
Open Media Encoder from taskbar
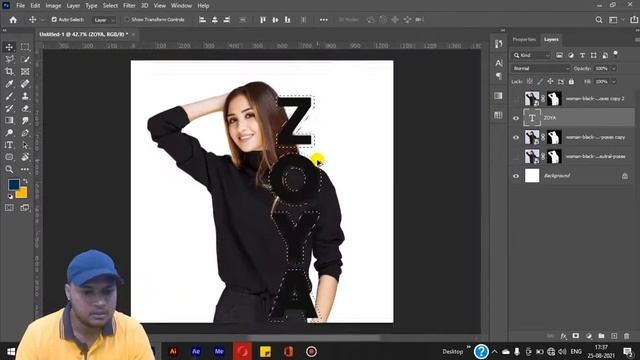[x=219, y=351]
